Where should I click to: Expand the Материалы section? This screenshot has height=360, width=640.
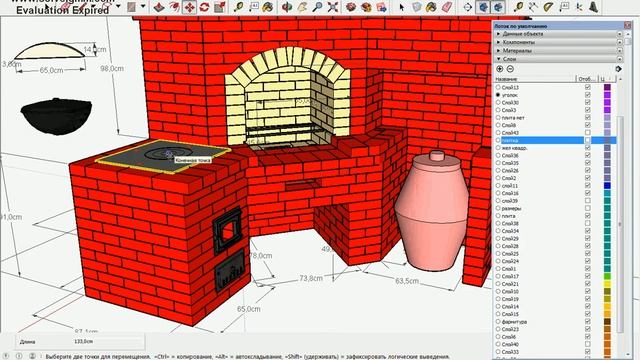[498, 51]
